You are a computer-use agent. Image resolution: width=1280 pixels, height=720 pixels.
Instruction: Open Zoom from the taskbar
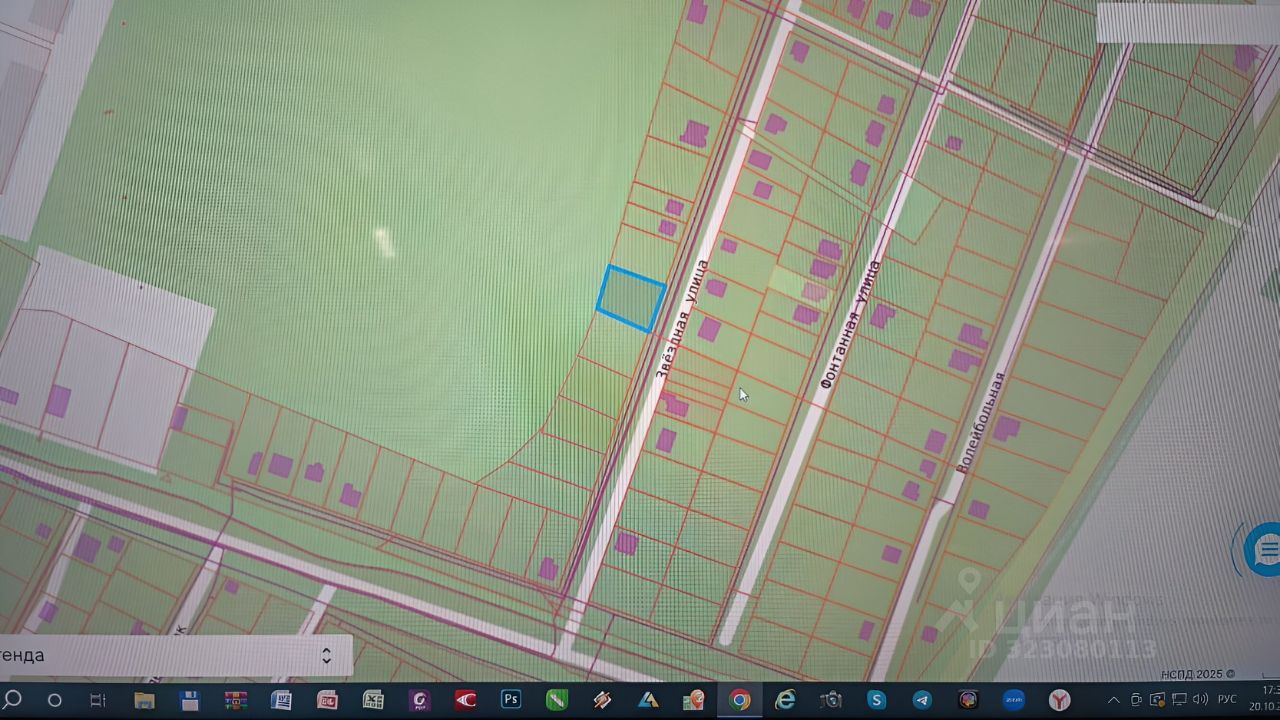[x=1014, y=700]
